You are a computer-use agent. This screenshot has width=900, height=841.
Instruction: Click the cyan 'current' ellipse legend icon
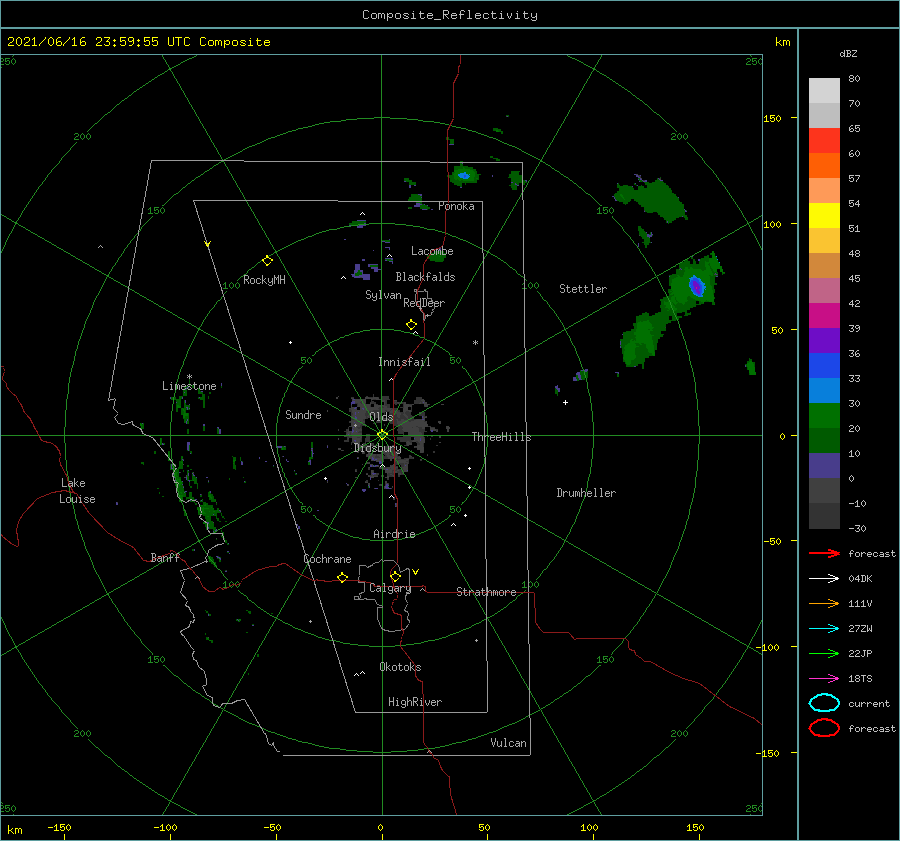click(x=824, y=703)
